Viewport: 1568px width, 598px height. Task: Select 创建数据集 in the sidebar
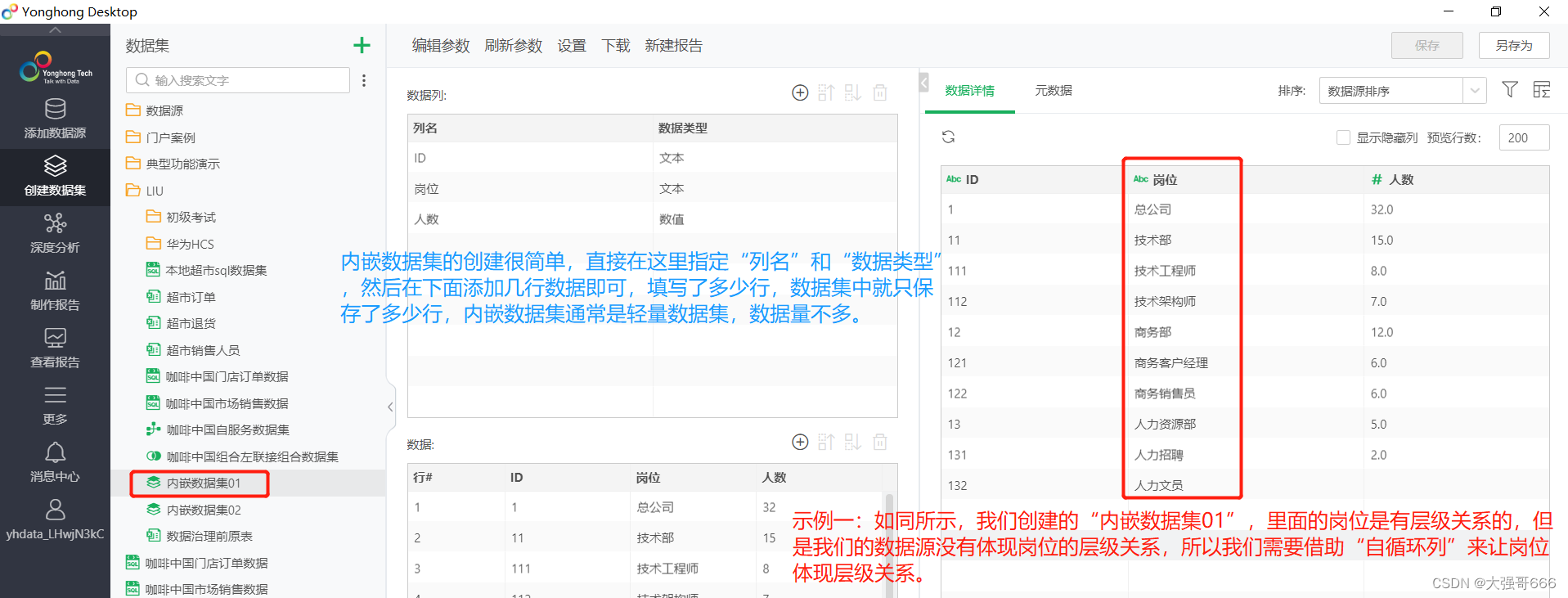click(55, 177)
